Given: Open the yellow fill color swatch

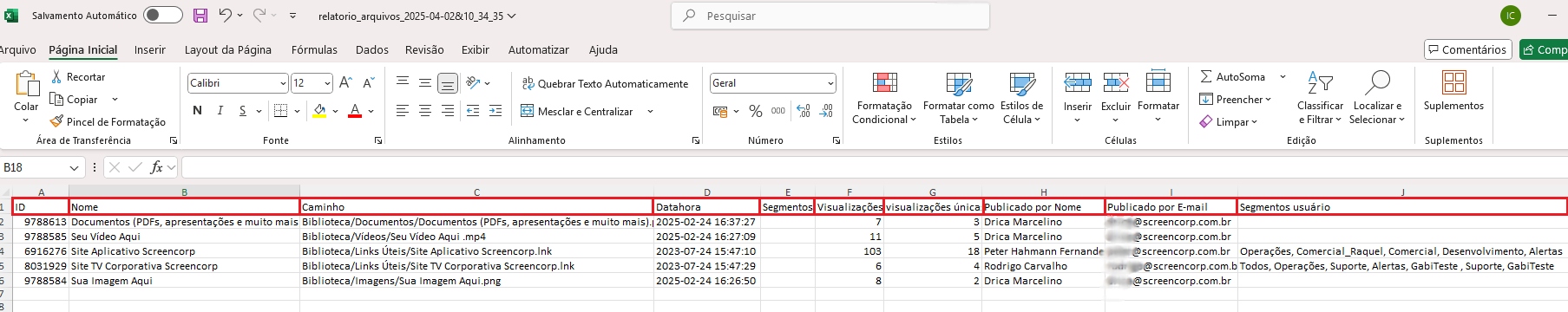Looking at the screenshot, I should [319, 111].
